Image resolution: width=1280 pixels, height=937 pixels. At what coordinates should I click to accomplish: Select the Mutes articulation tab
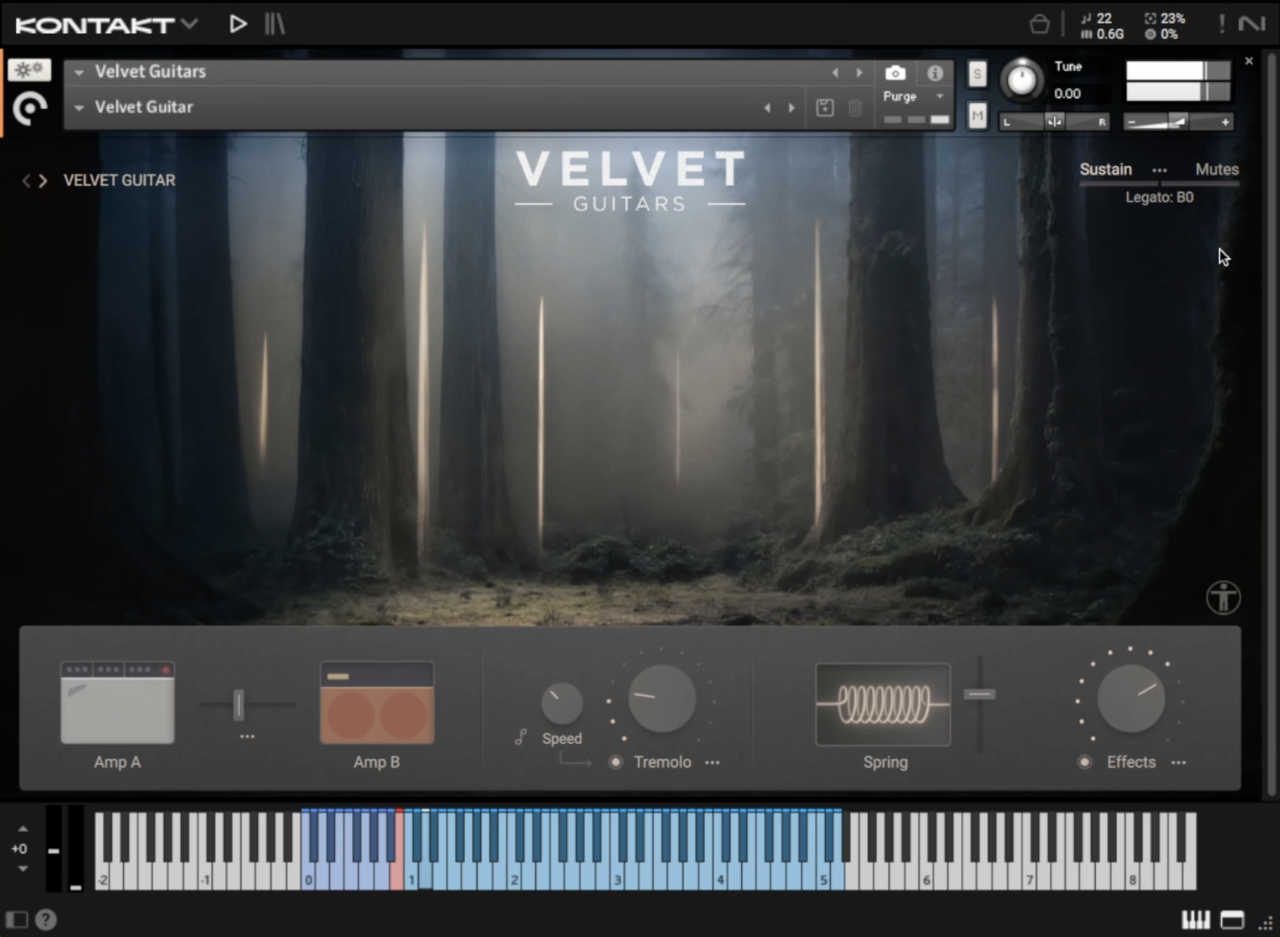pyautogui.click(x=1217, y=170)
